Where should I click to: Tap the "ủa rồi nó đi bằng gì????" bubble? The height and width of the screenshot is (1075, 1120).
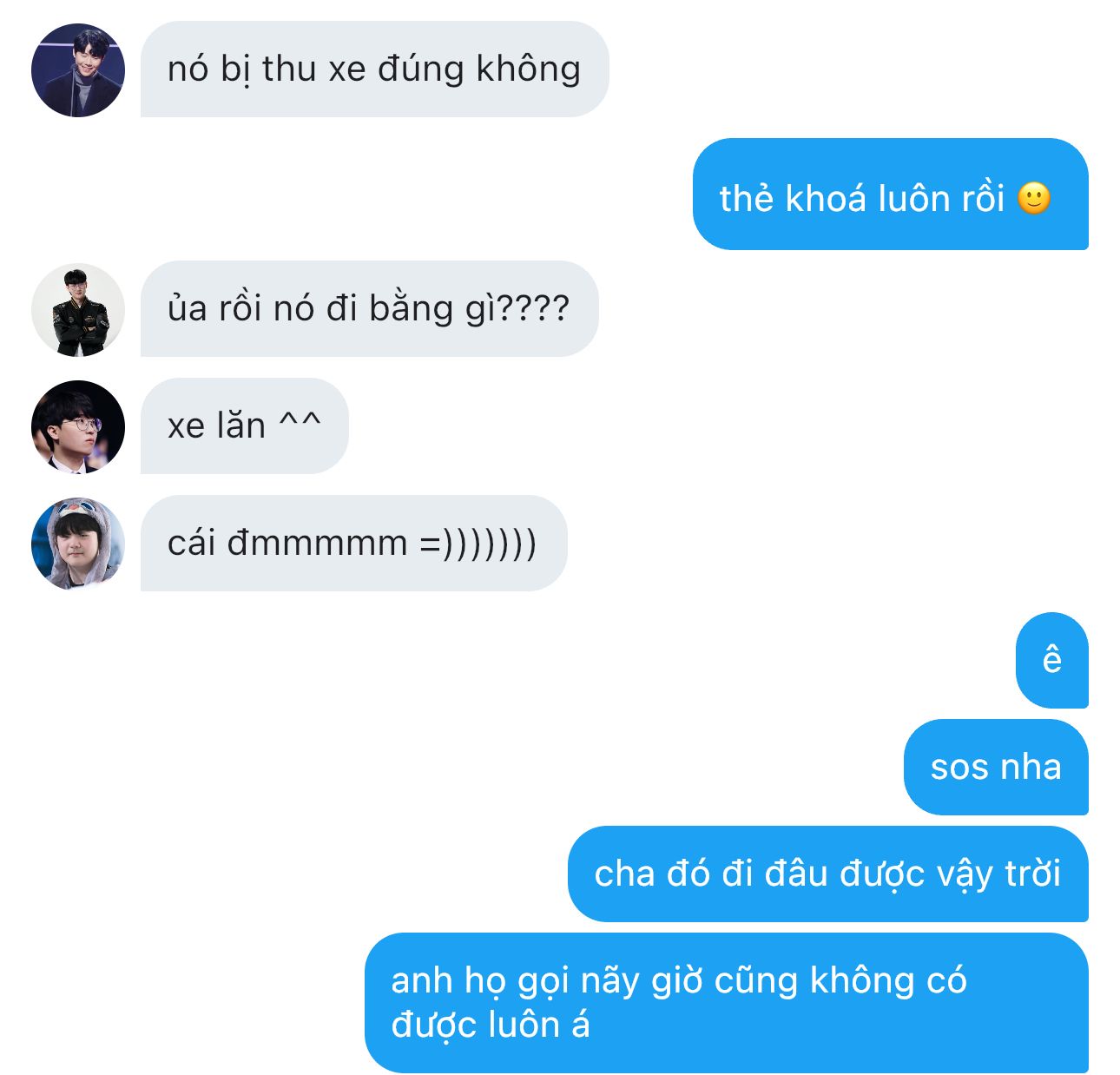[369, 309]
